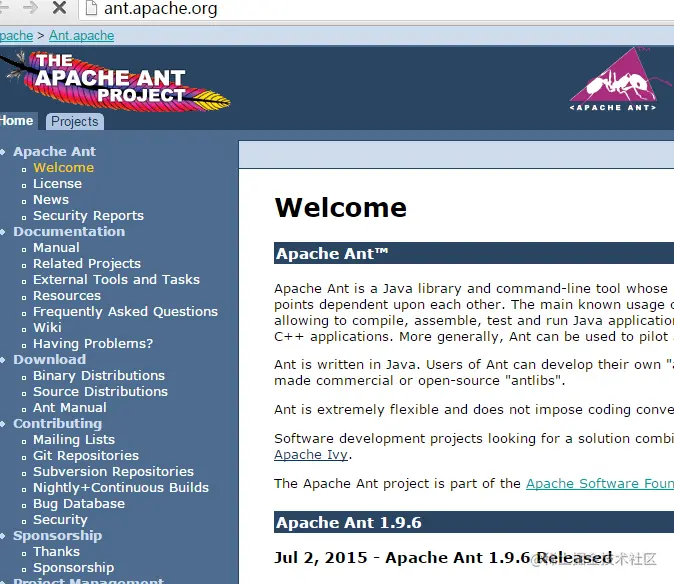Focus the ant.apache.org address field
Screen dimensions: 674x584
(378, 9)
